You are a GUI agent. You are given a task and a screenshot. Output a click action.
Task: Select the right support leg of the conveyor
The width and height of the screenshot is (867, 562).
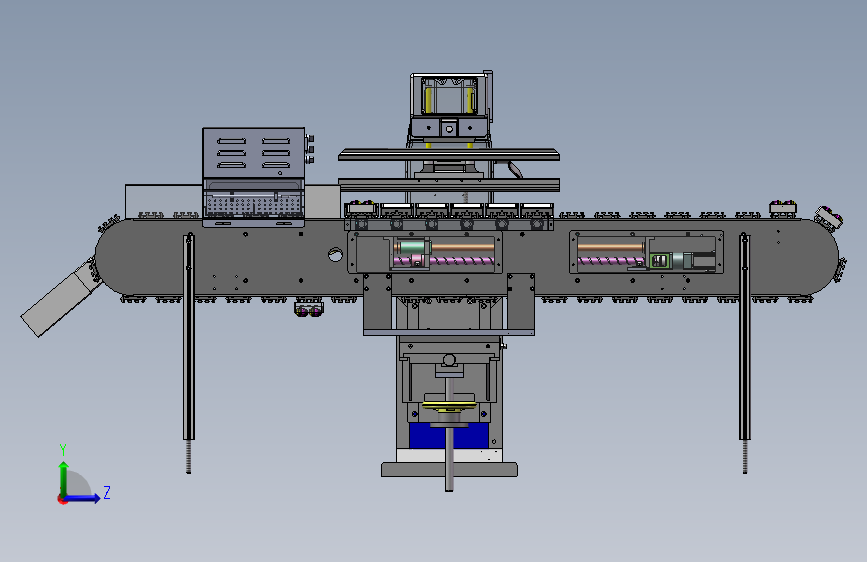[744, 353]
